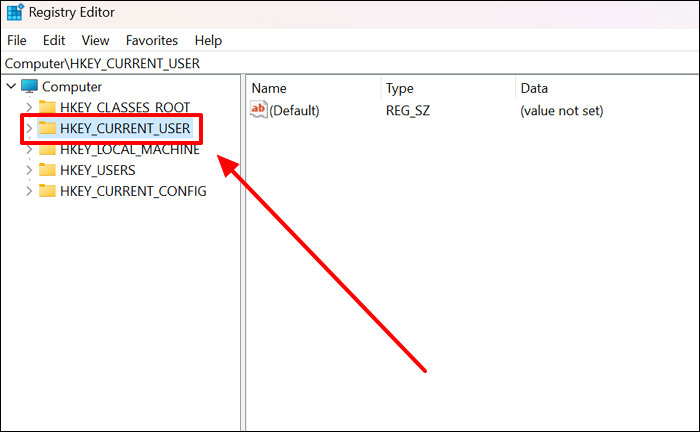Click the Type column header

[x=400, y=88]
